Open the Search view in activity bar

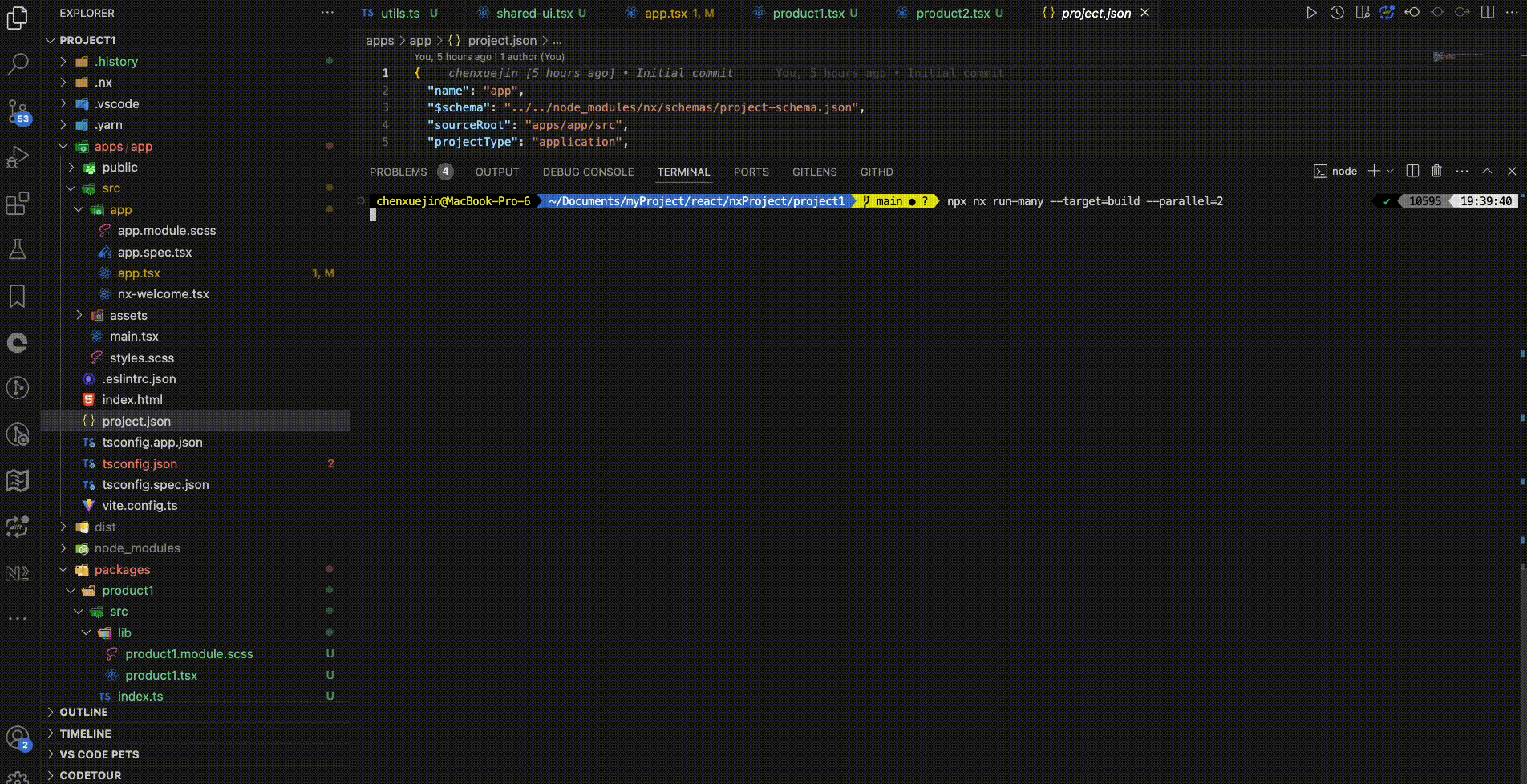pyautogui.click(x=17, y=64)
